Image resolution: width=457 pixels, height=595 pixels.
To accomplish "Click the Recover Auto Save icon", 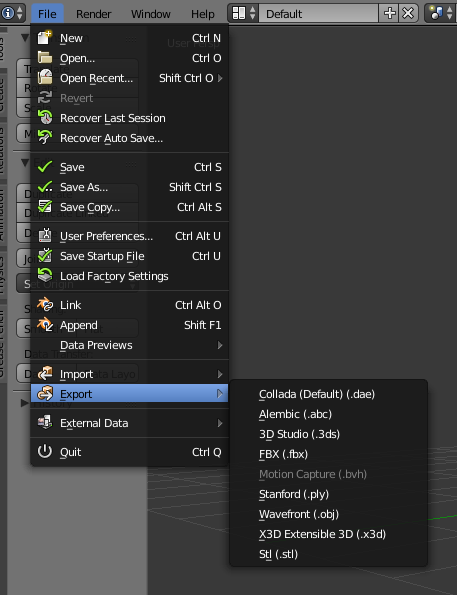I will pos(45,137).
